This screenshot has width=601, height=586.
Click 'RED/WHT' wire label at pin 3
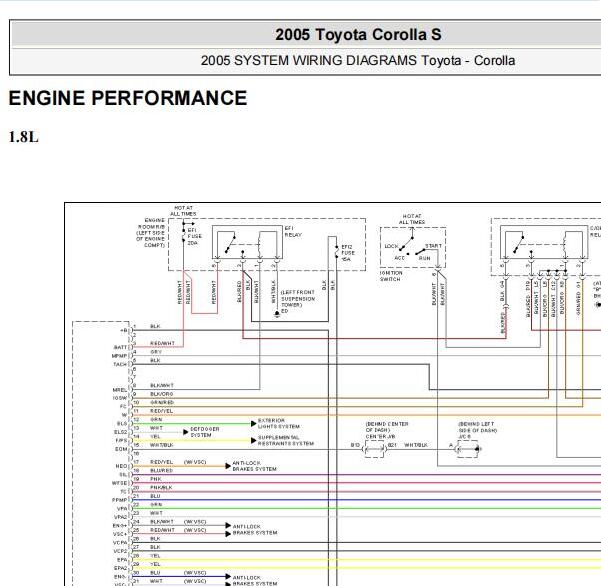pyautogui.click(x=163, y=343)
